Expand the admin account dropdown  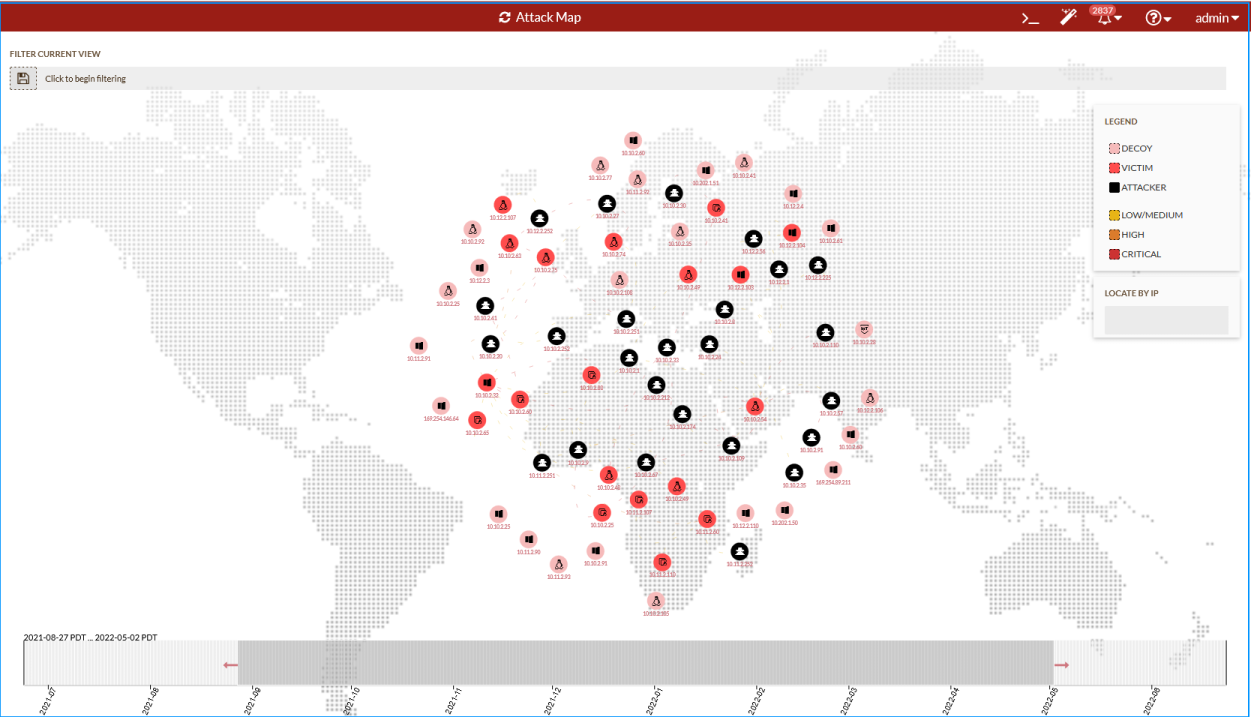(1216, 17)
